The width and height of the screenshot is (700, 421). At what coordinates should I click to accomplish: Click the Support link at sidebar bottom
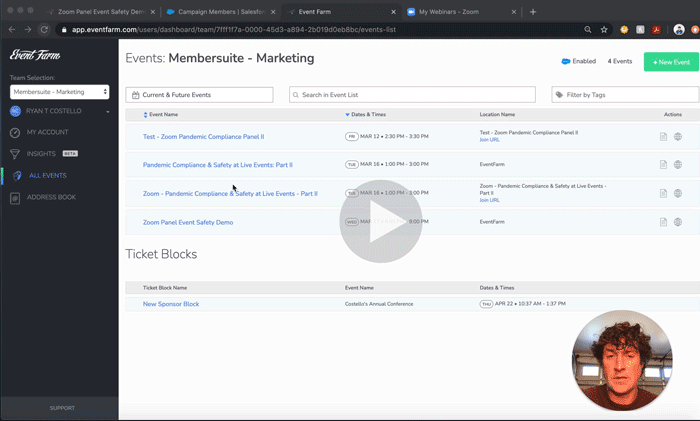(62, 408)
